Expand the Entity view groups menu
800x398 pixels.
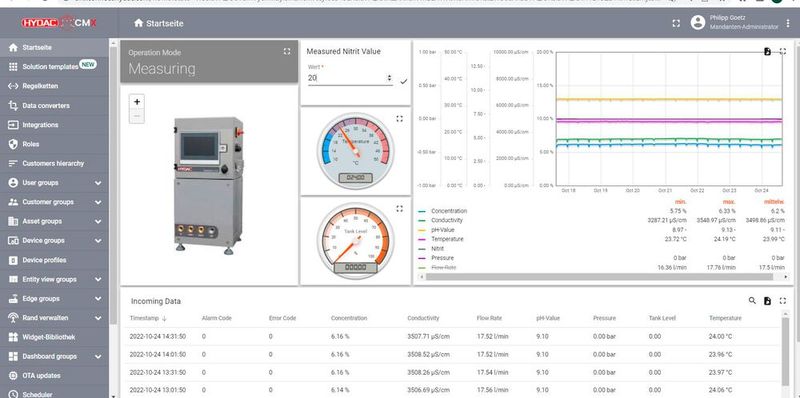pos(98,279)
